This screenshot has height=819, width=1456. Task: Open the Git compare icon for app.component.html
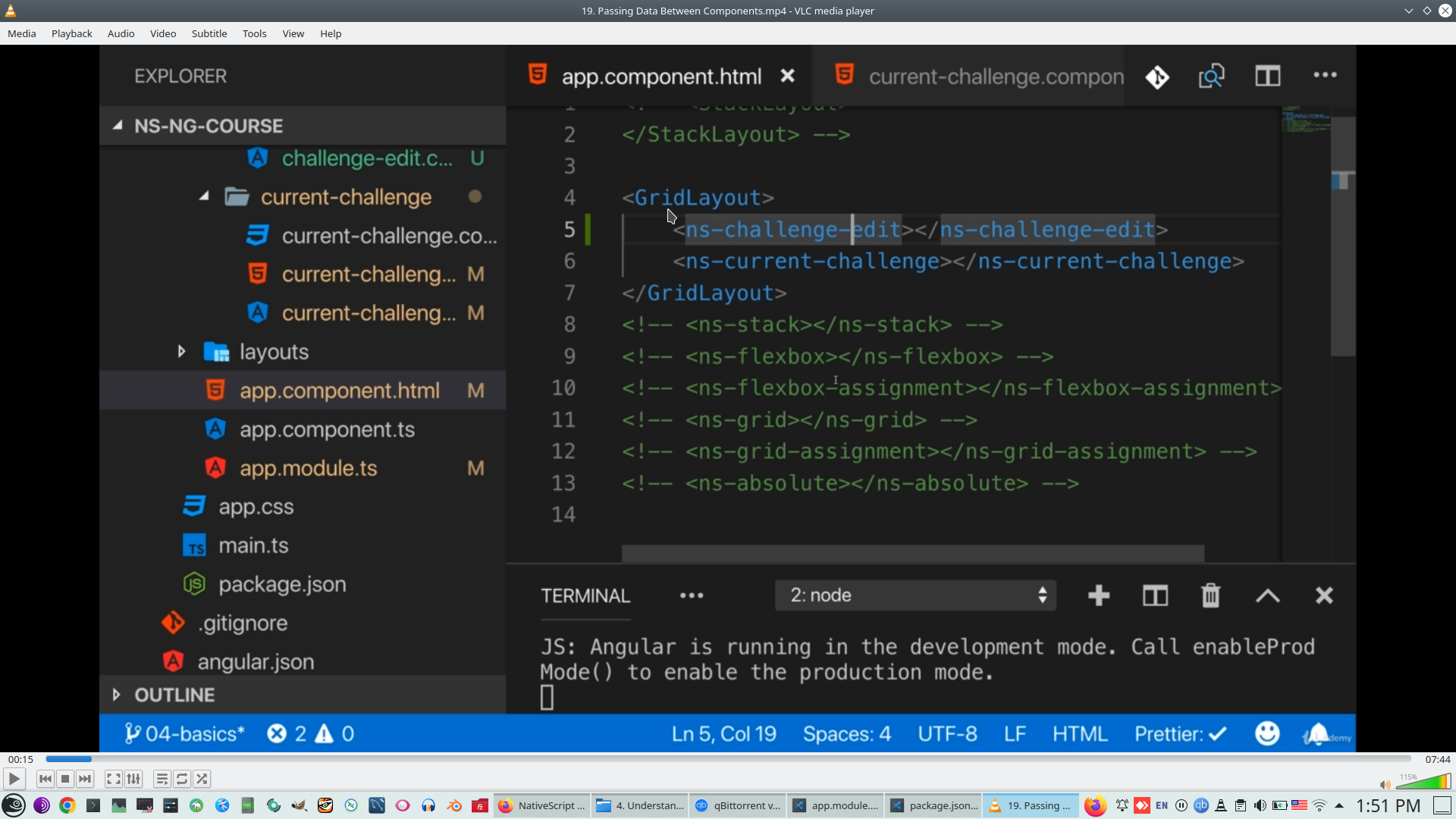(1157, 76)
